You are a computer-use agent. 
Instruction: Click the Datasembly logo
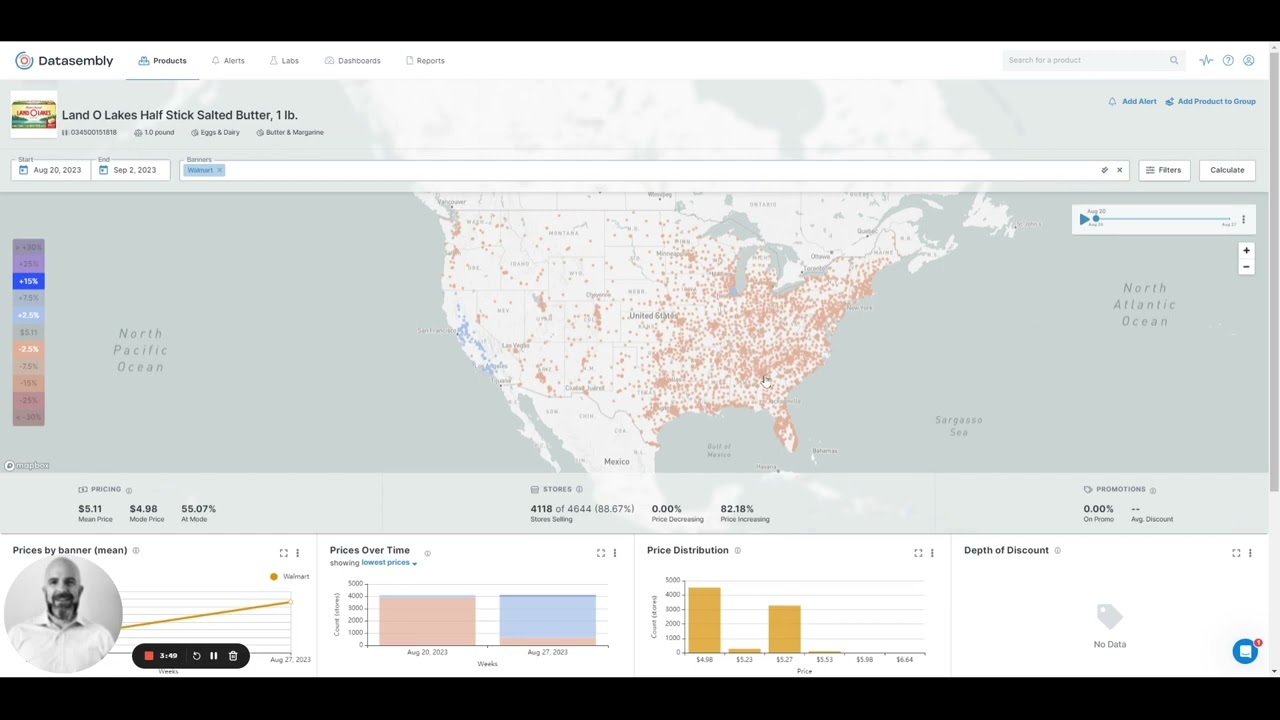click(x=64, y=61)
